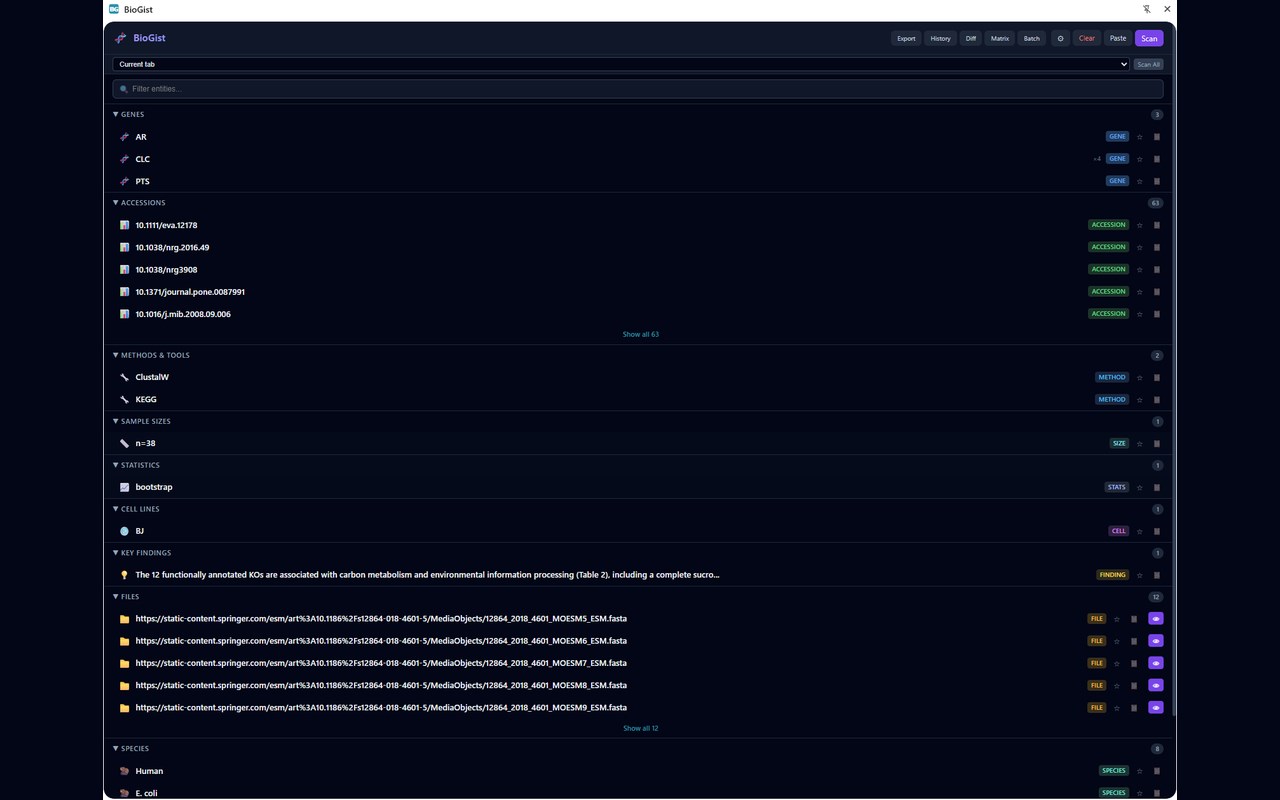Pin the BioGist side panel
This screenshot has height=800, width=1280.
pos(1147,9)
